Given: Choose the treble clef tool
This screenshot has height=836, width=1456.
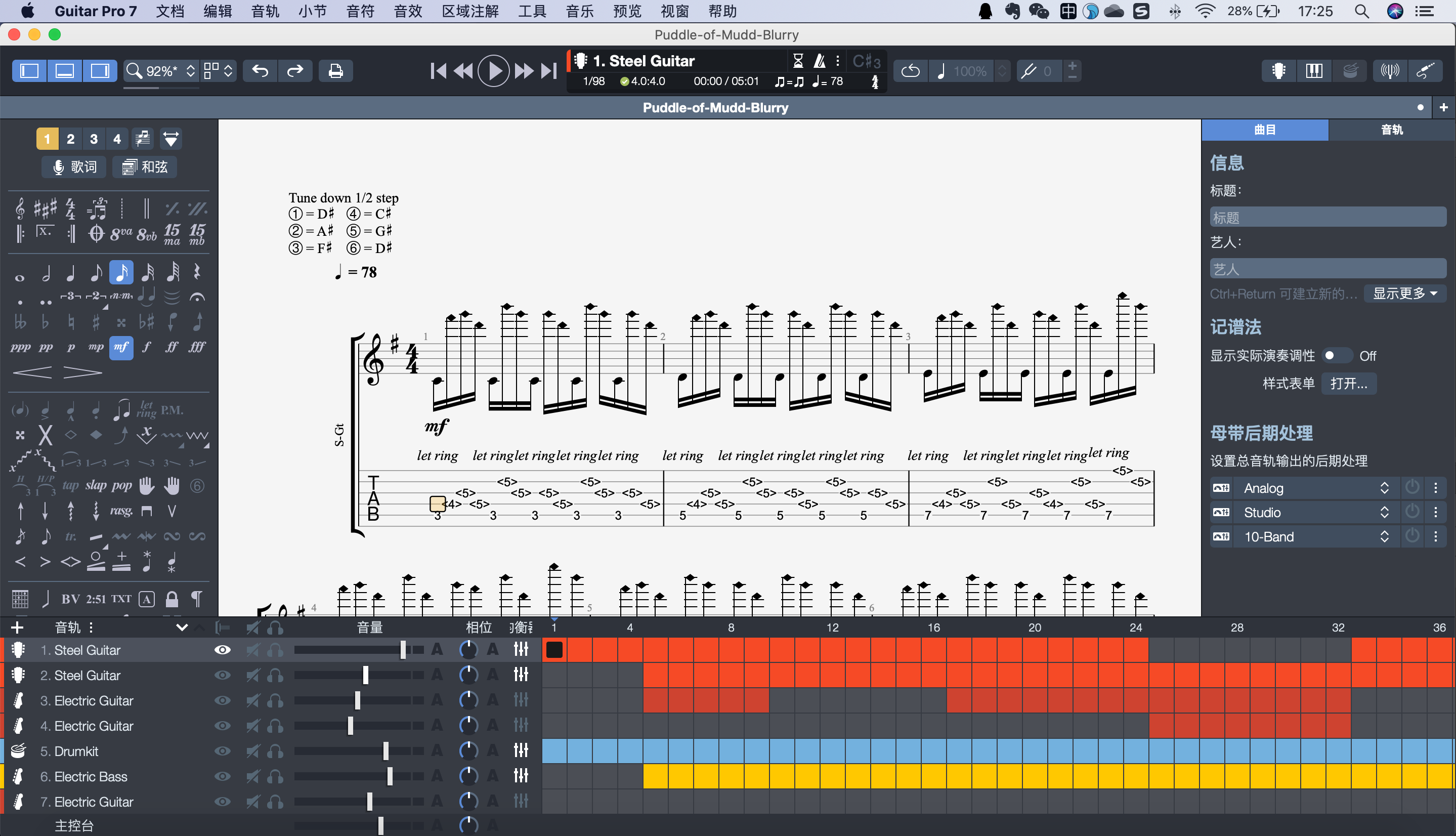Looking at the screenshot, I should coord(20,209).
